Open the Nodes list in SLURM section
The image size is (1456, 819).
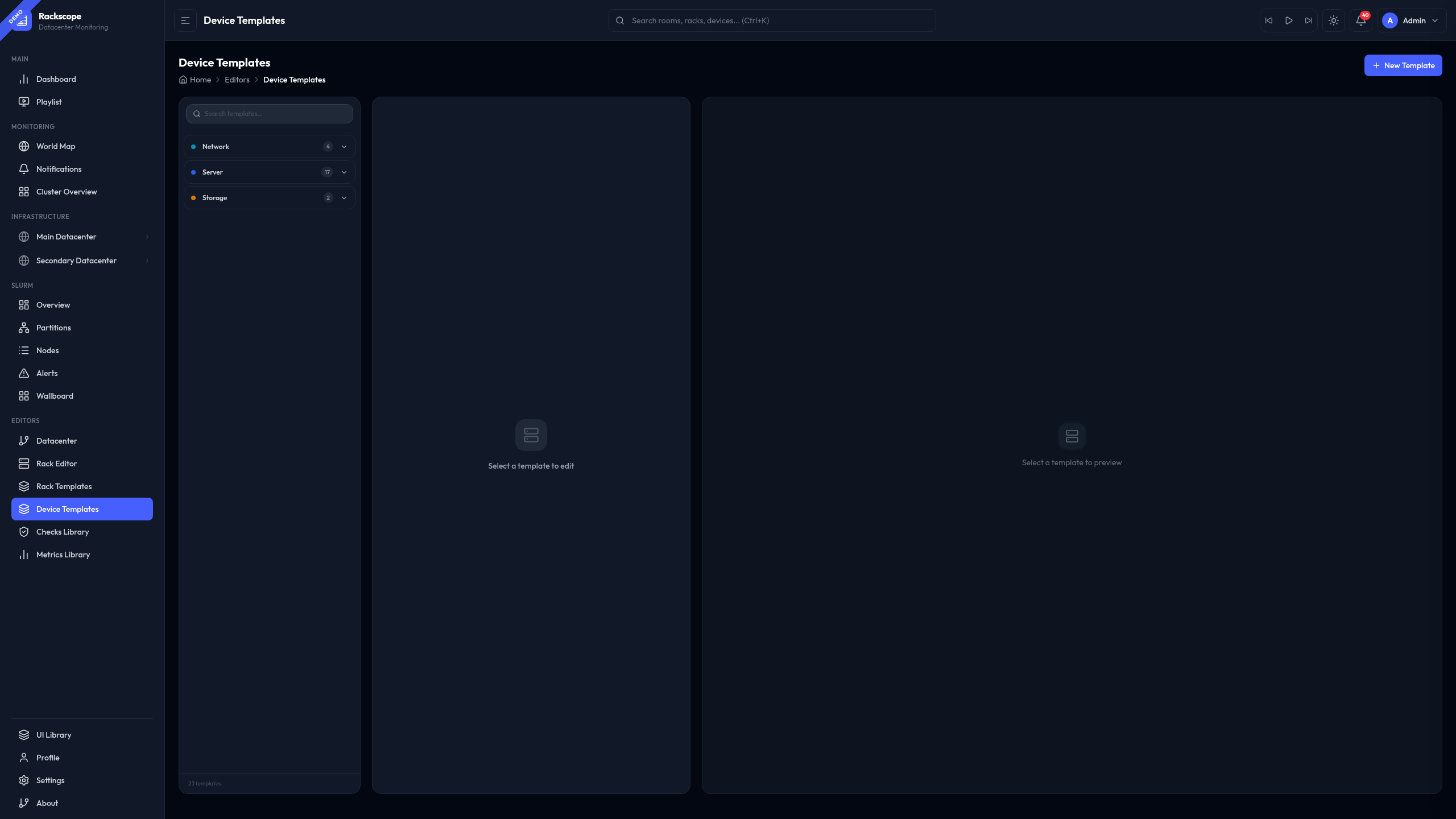[47, 350]
